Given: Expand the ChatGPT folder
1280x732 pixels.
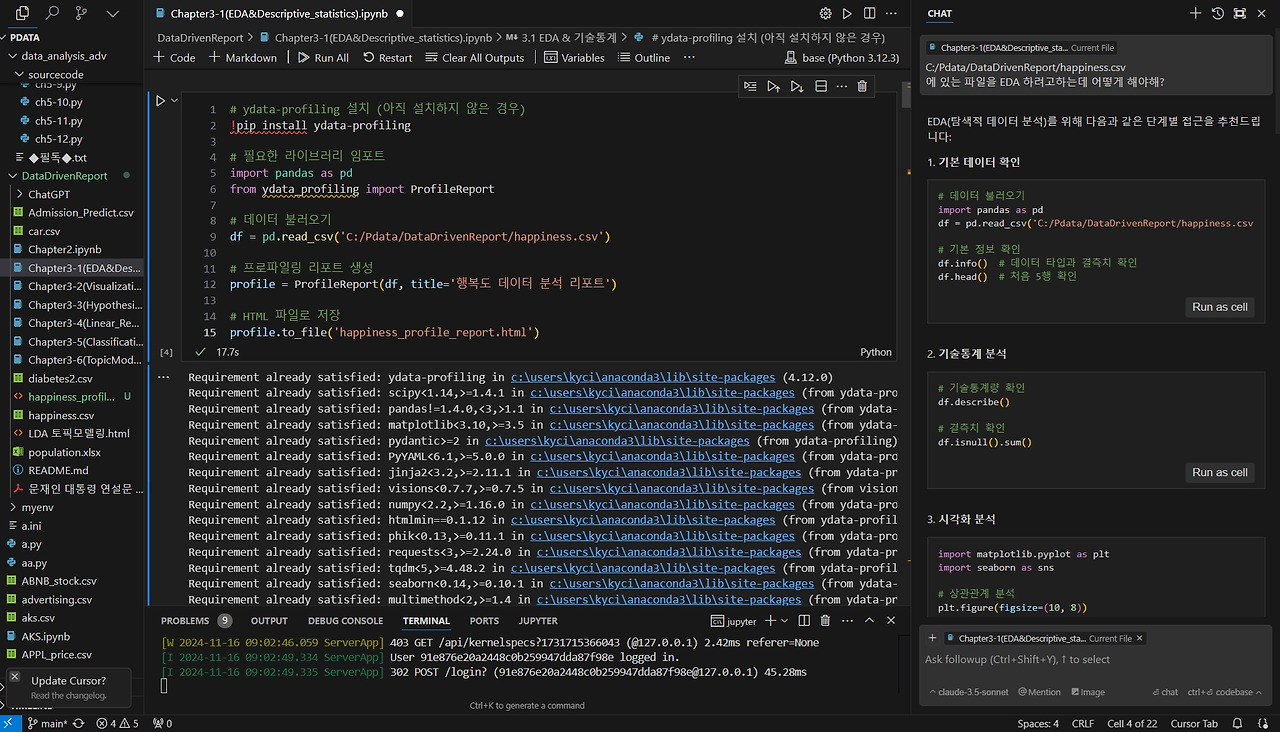Looking at the screenshot, I should point(49,194).
